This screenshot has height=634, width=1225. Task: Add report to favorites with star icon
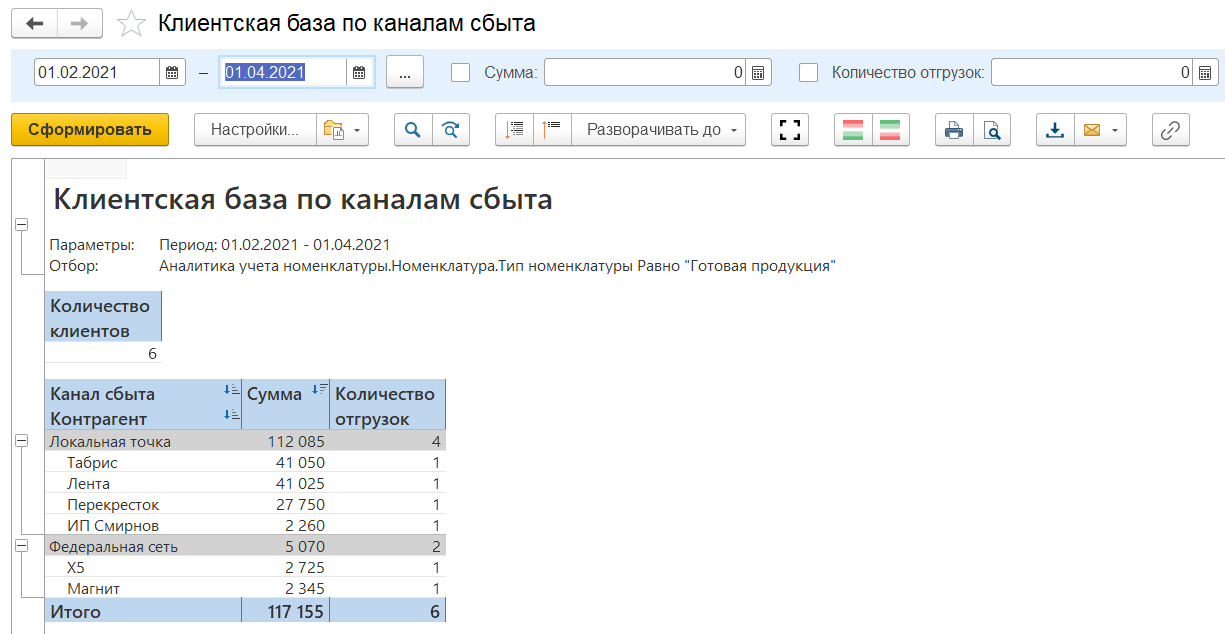point(132,23)
